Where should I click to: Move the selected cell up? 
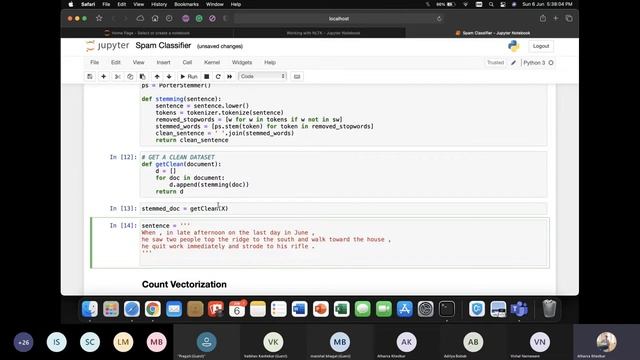tap(157, 76)
